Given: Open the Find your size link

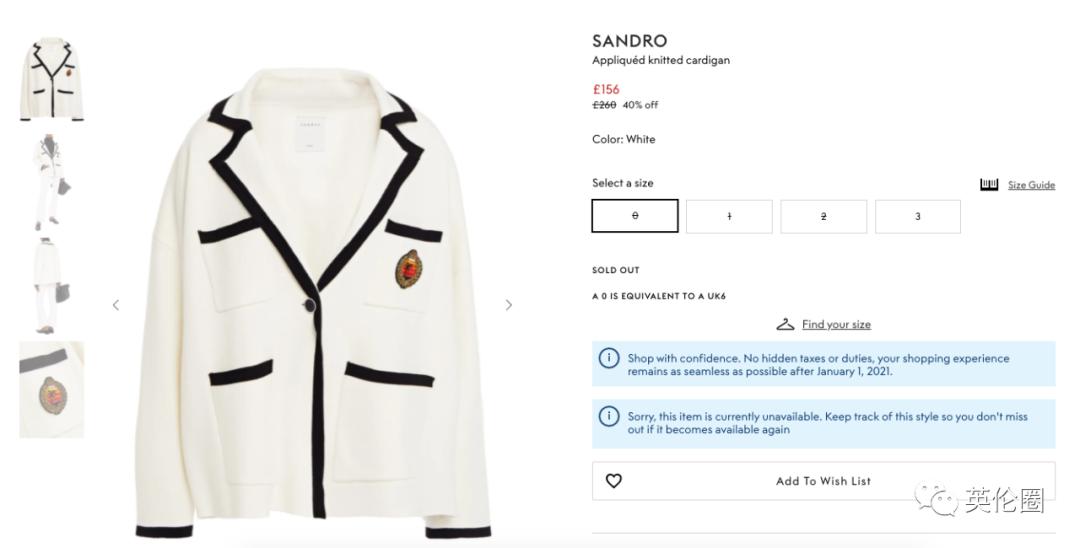Looking at the screenshot, I should click(836, 324).
